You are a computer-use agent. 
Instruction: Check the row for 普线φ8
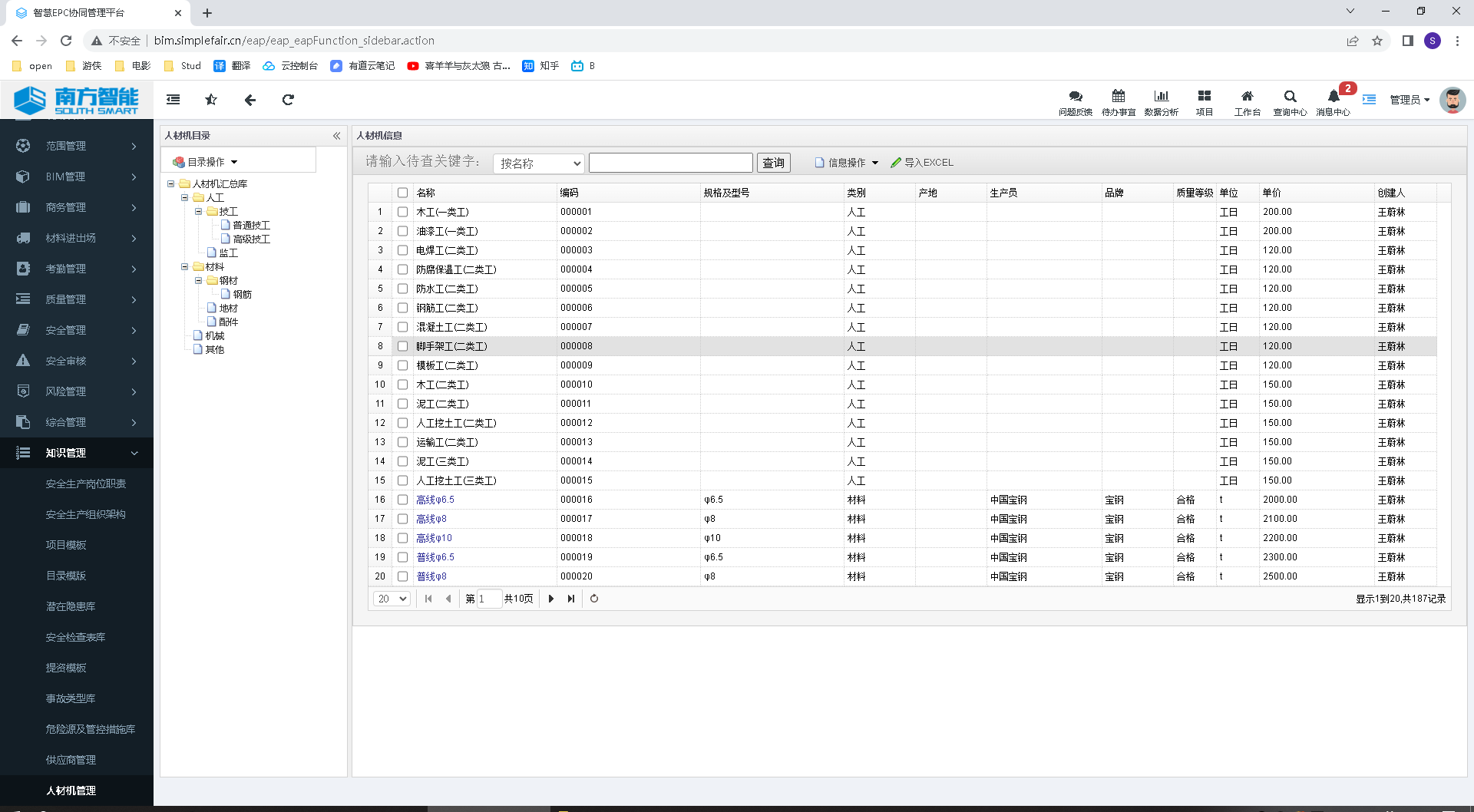point(402,576)
